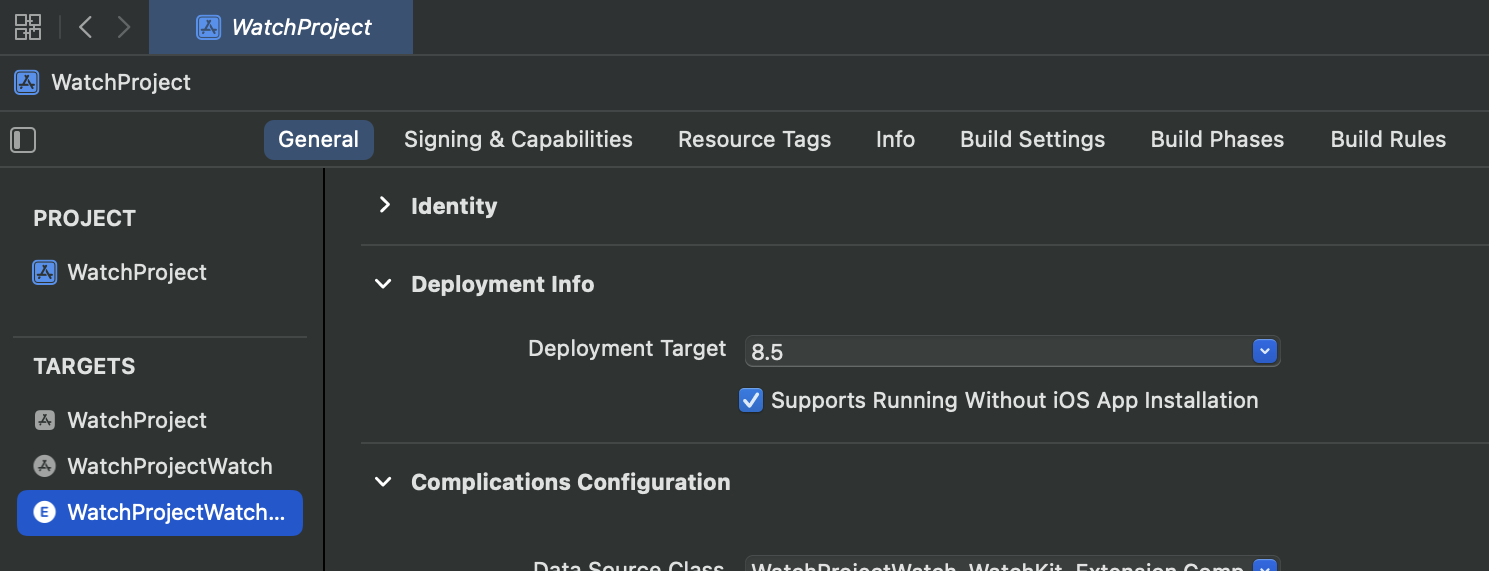Click the WatchProjectWatch round app icon
This screenshot has width=1489, height=571.
[44, 466]
